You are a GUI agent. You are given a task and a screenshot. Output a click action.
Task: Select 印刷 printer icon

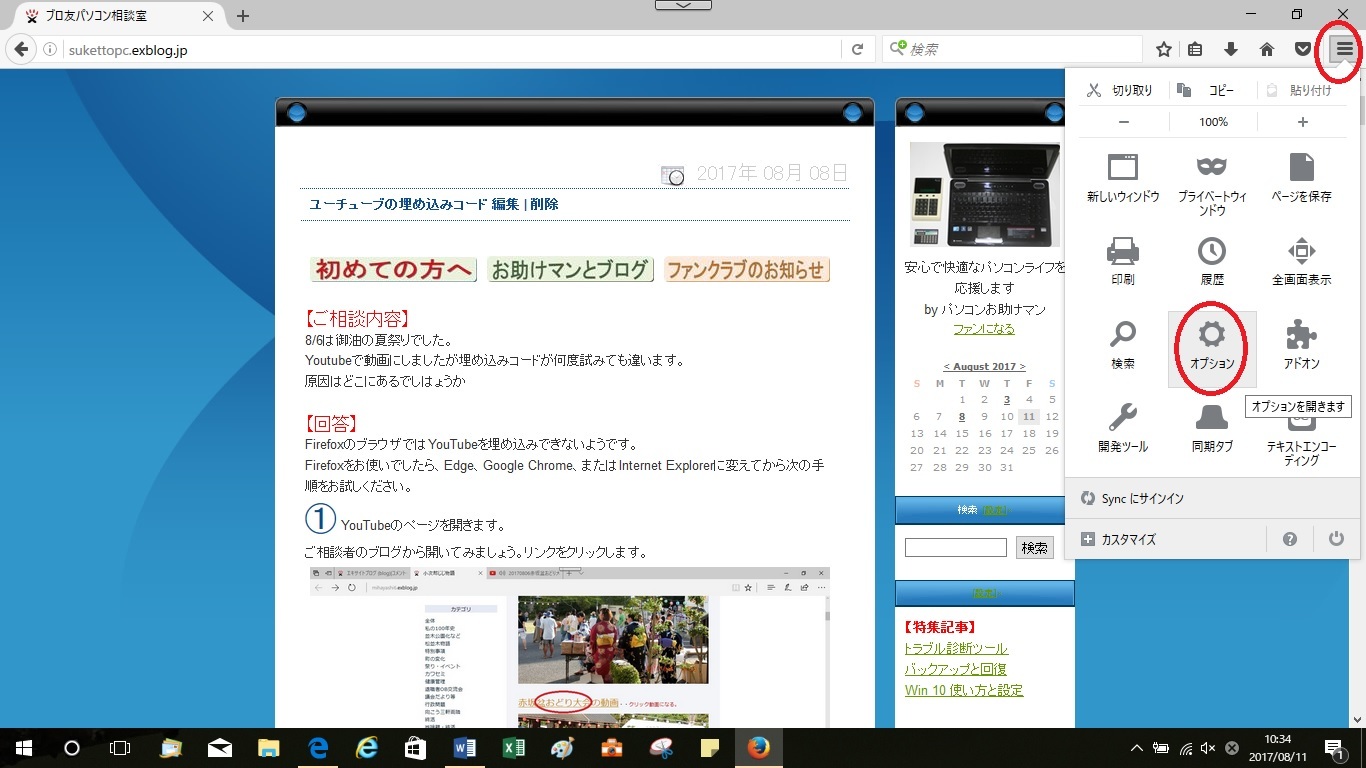click(x=1123, y=261)
